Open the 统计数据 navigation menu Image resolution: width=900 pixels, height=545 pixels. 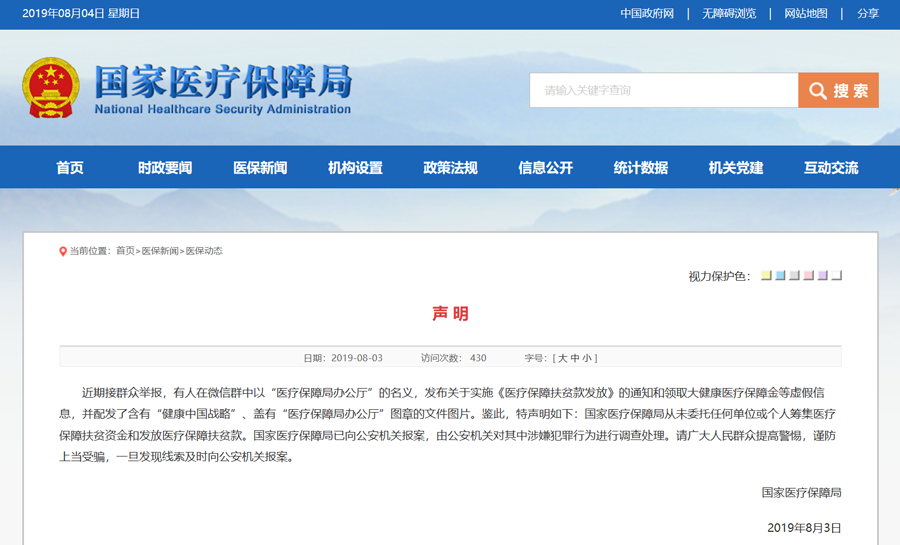click(640, 168)
